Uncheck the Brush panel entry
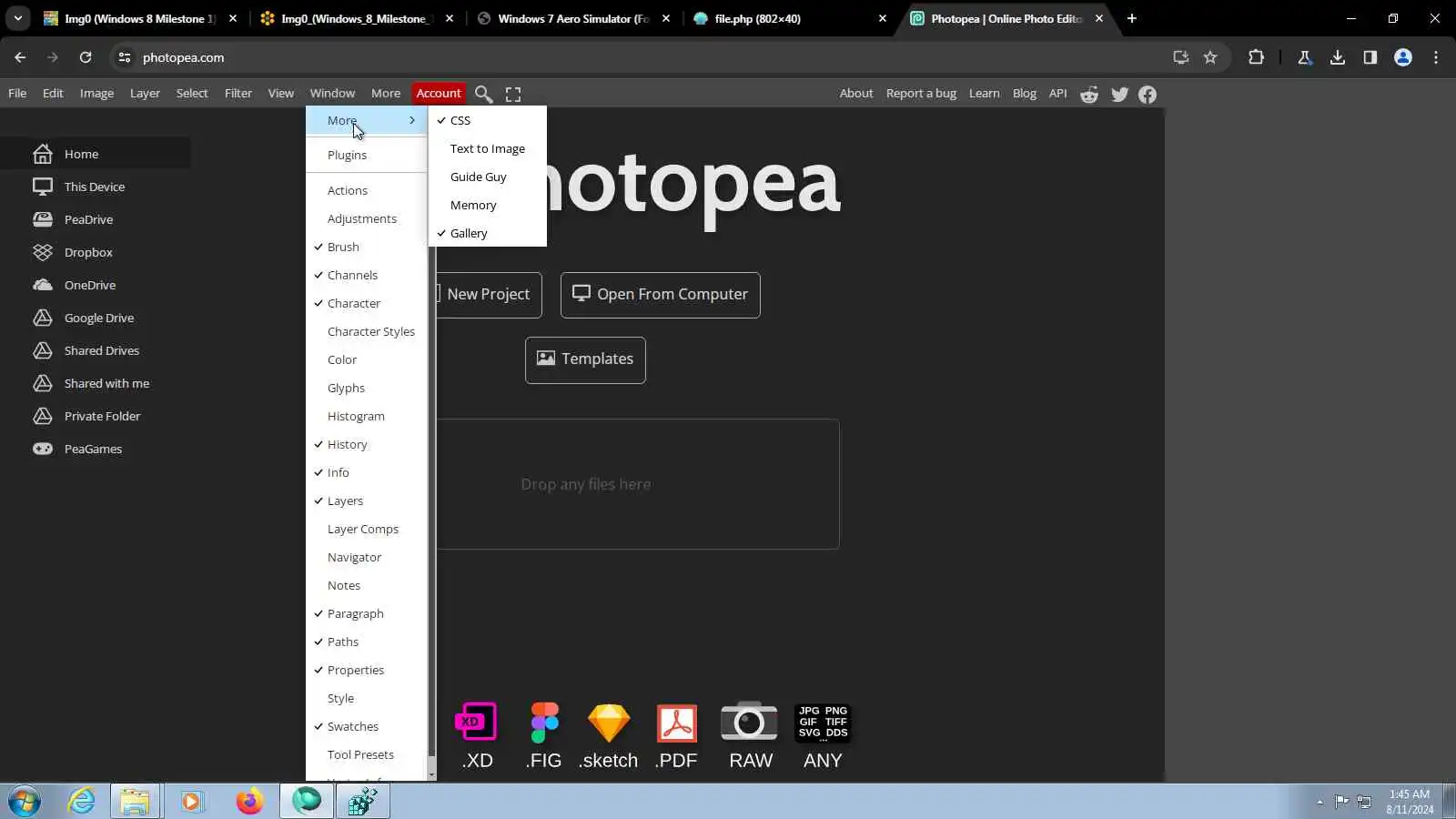The image size is (1456, 819). point(367,247)
